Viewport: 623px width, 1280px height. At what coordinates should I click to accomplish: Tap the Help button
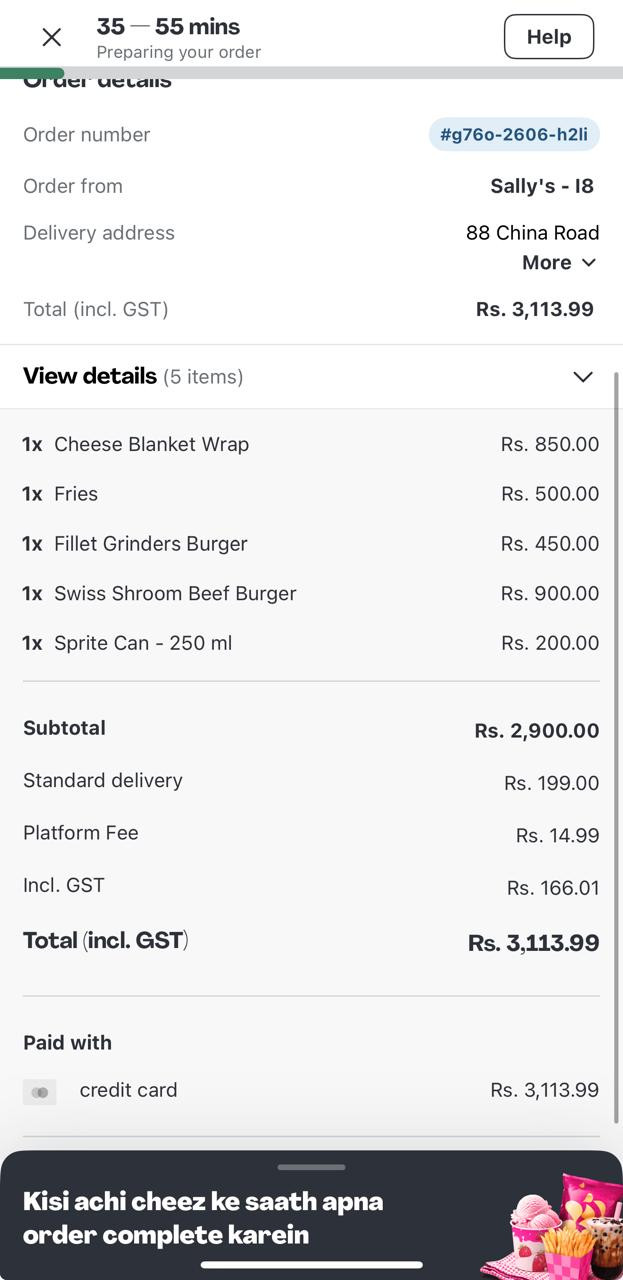[548, 37]
